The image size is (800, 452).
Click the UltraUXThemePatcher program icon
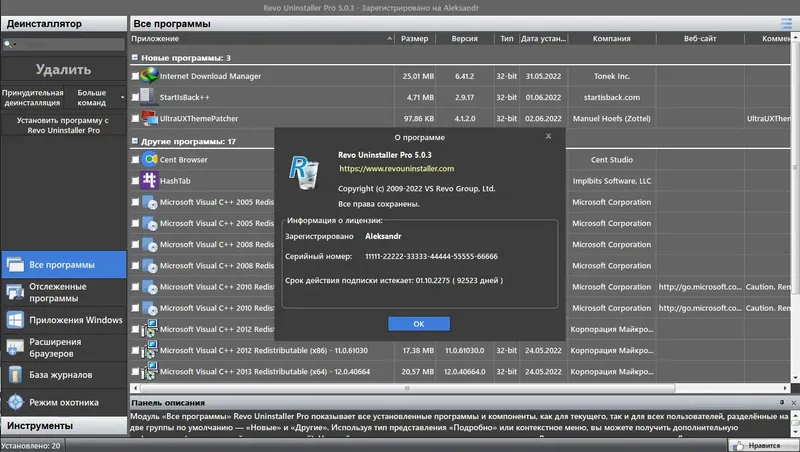(x=149, y=118)
